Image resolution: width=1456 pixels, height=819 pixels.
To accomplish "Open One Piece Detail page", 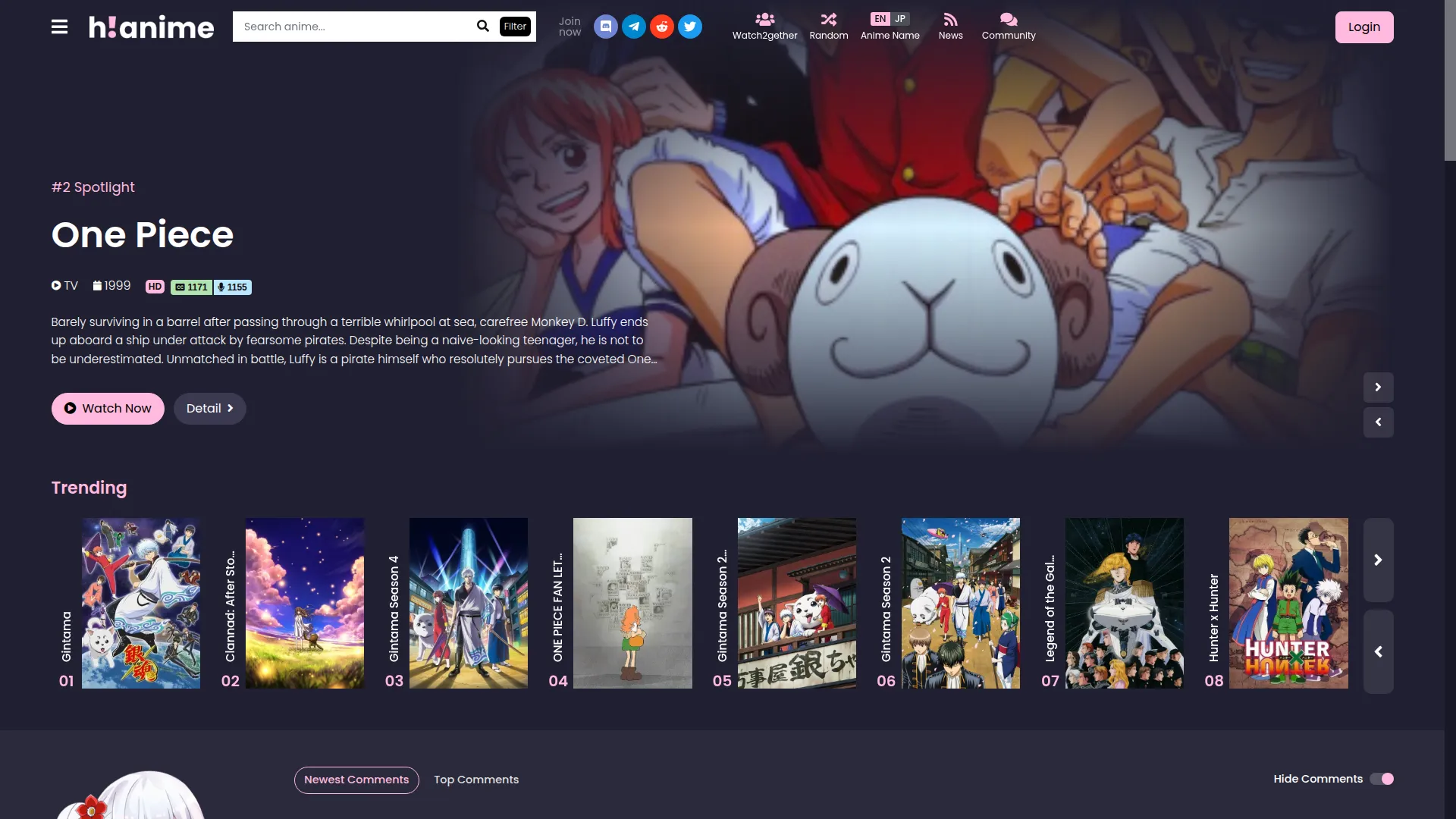I will coord(210,409).
